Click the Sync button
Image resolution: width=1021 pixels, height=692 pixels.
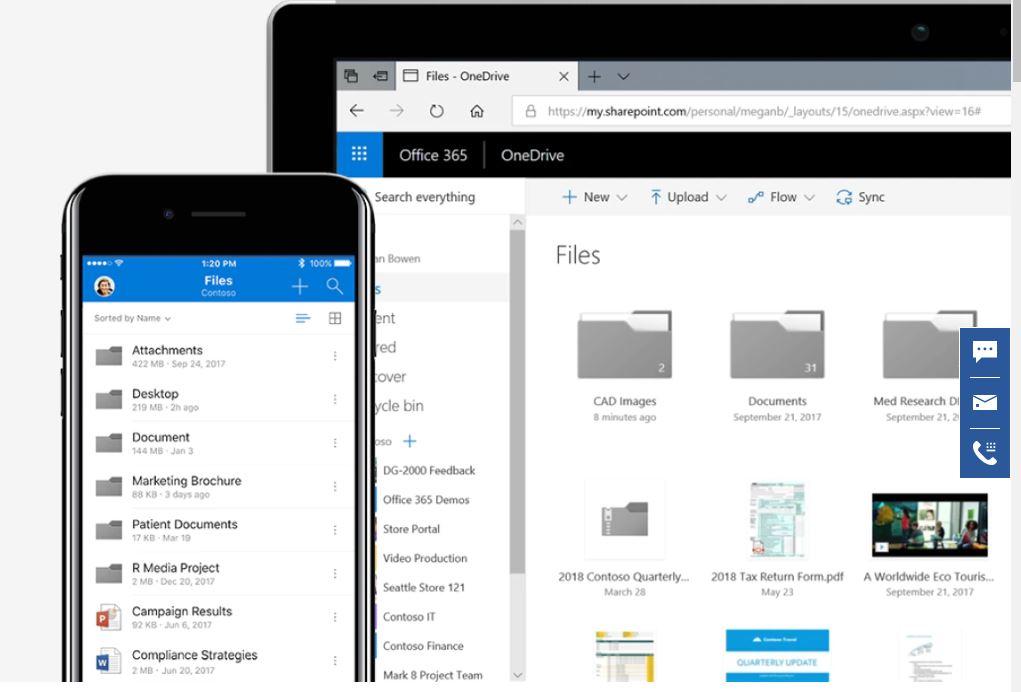(x=860, y=197)
